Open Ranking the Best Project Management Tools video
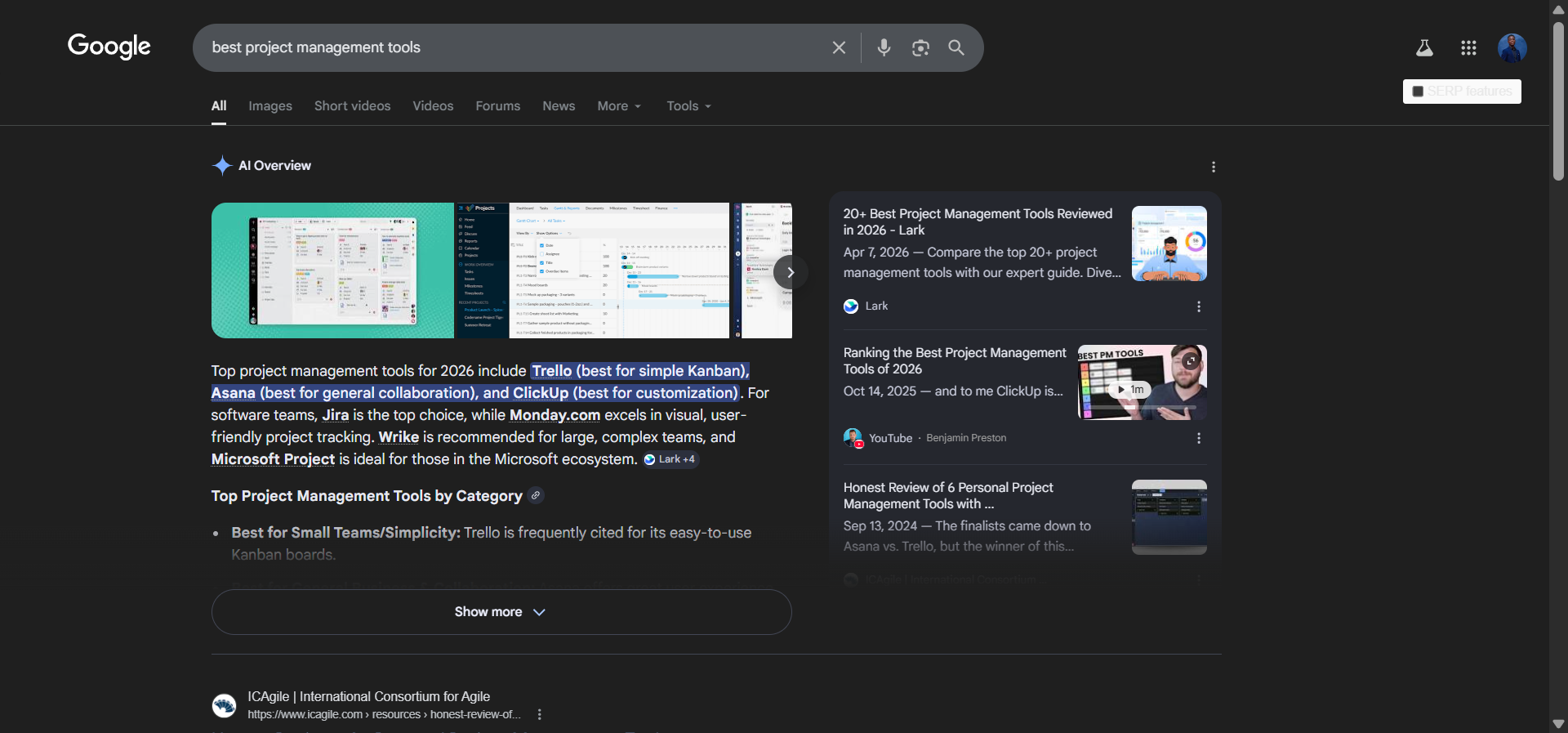Viewport: 1568px width, 733px height. click(x=955, y=360)
